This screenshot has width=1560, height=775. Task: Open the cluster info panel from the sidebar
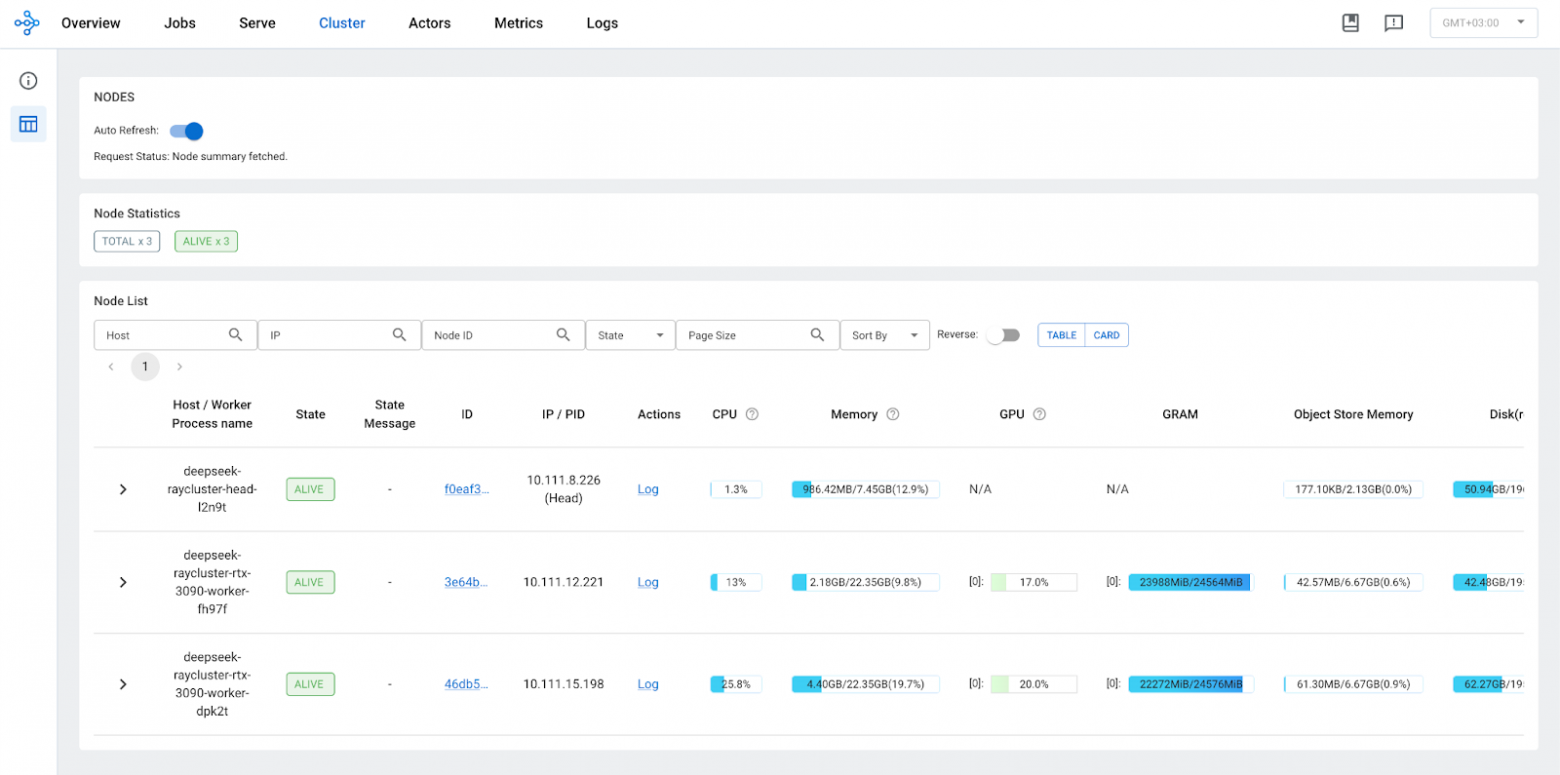coord(27,80)
